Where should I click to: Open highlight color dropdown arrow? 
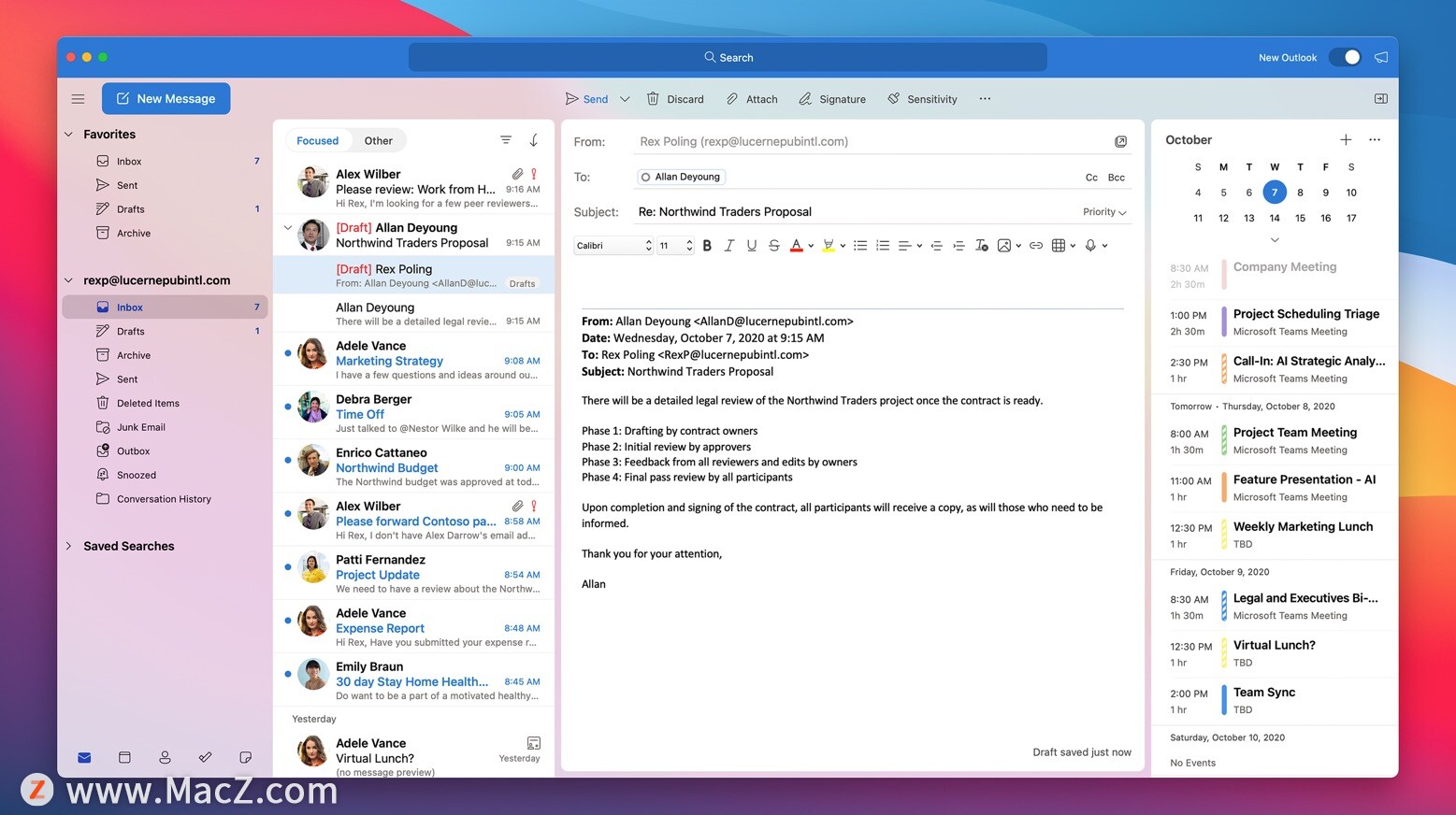pyautogui.click(x=843, y=246)
